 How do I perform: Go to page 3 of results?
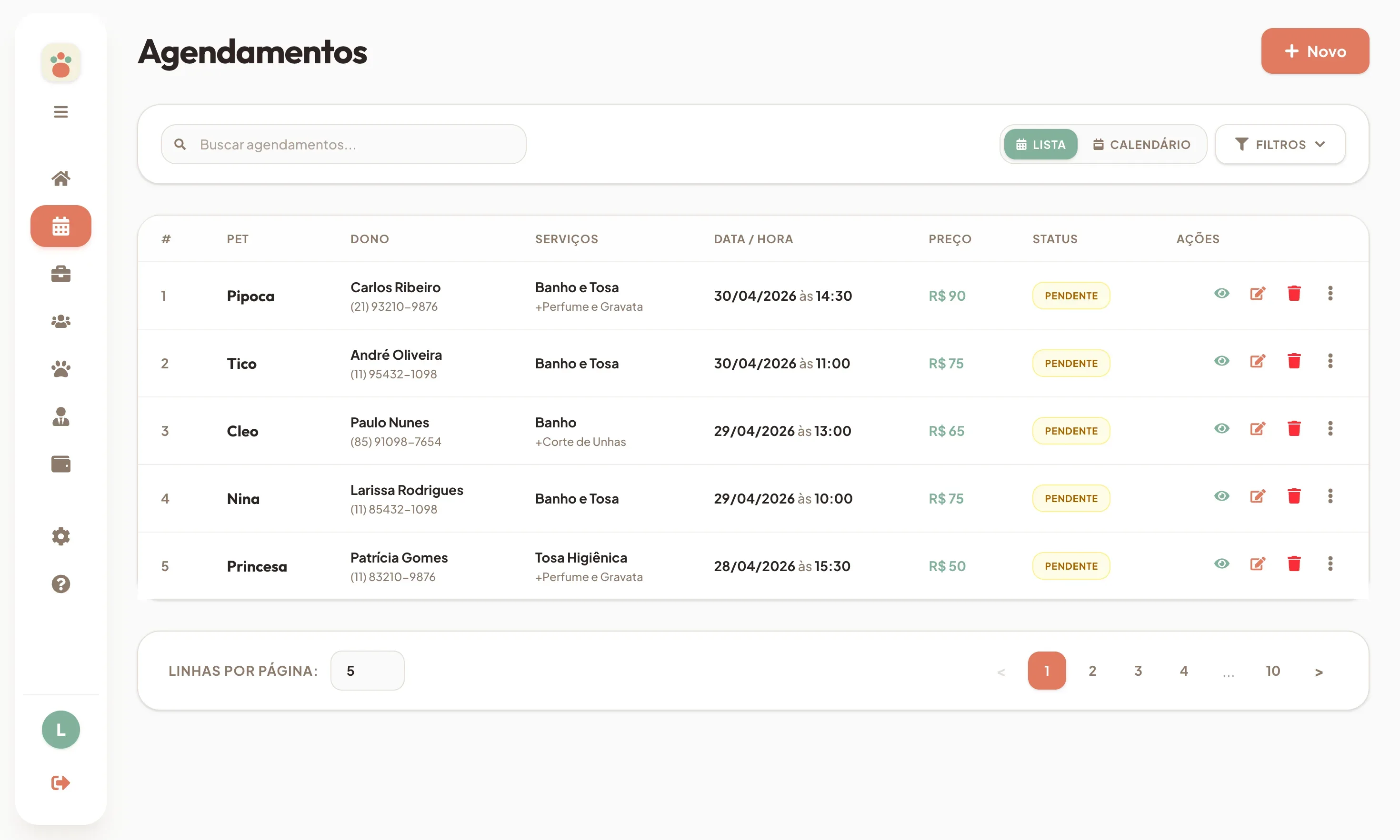[1138, 671]
